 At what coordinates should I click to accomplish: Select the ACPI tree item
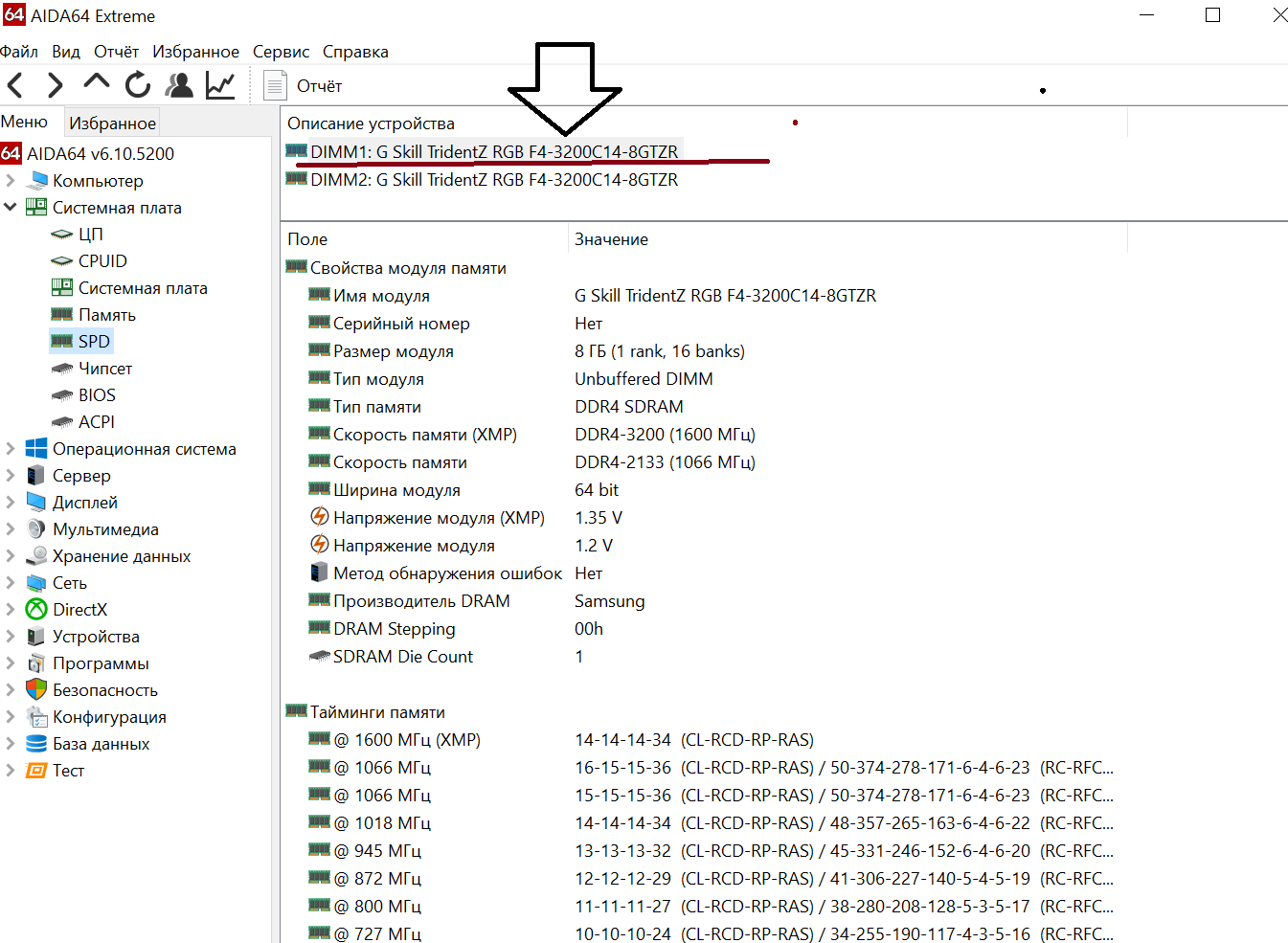(97, 421)
